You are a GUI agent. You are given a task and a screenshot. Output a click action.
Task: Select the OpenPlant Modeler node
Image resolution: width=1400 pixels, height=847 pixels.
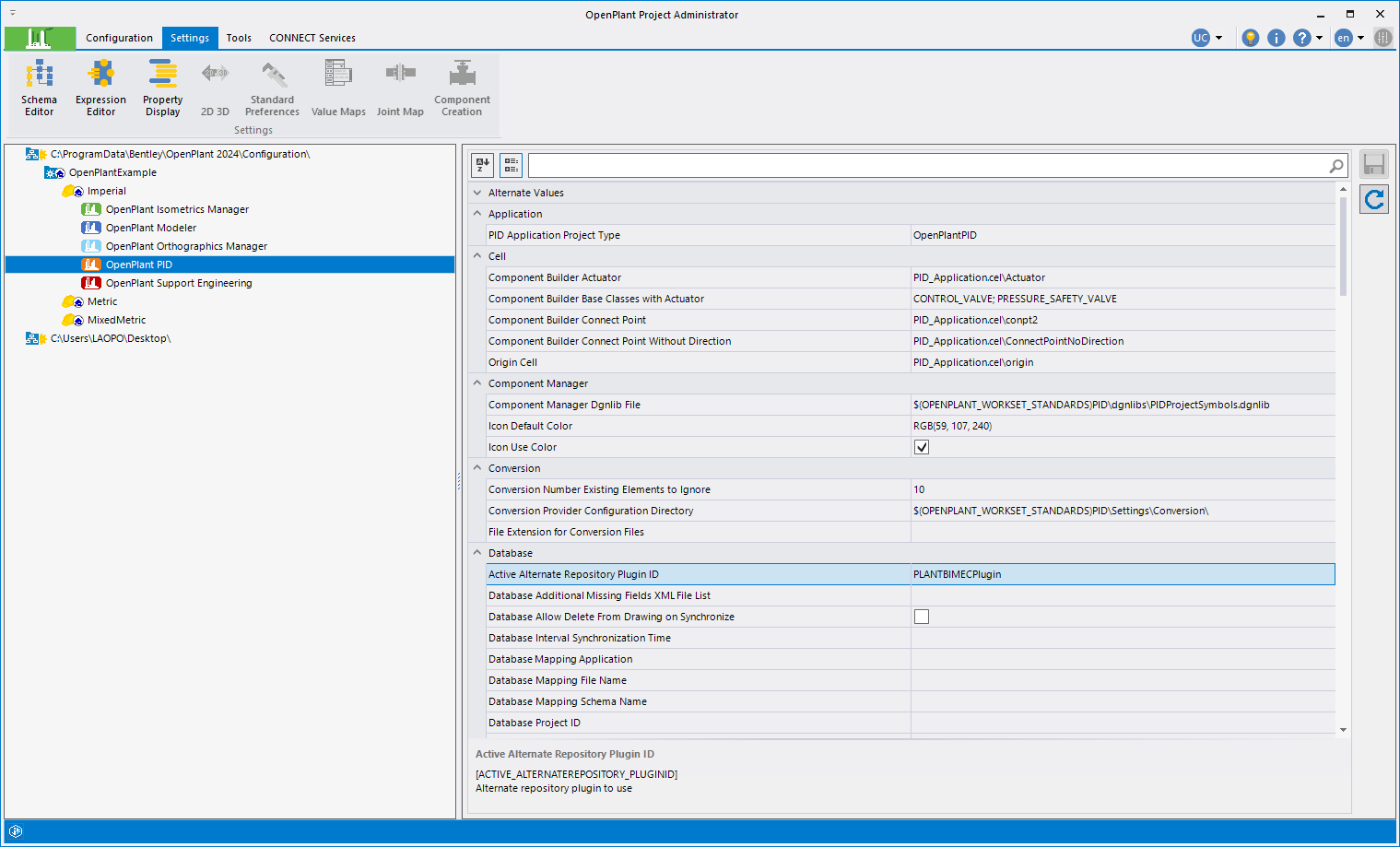coord(150,228)
